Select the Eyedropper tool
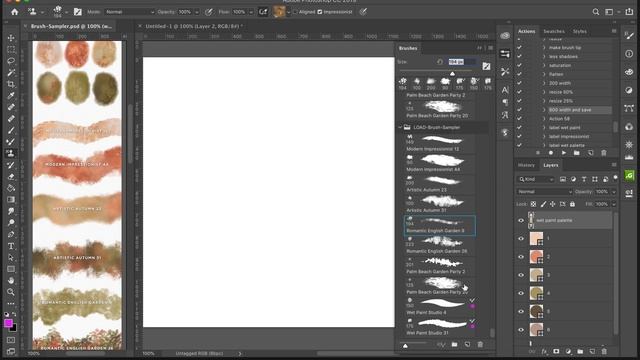 (11, 96)
